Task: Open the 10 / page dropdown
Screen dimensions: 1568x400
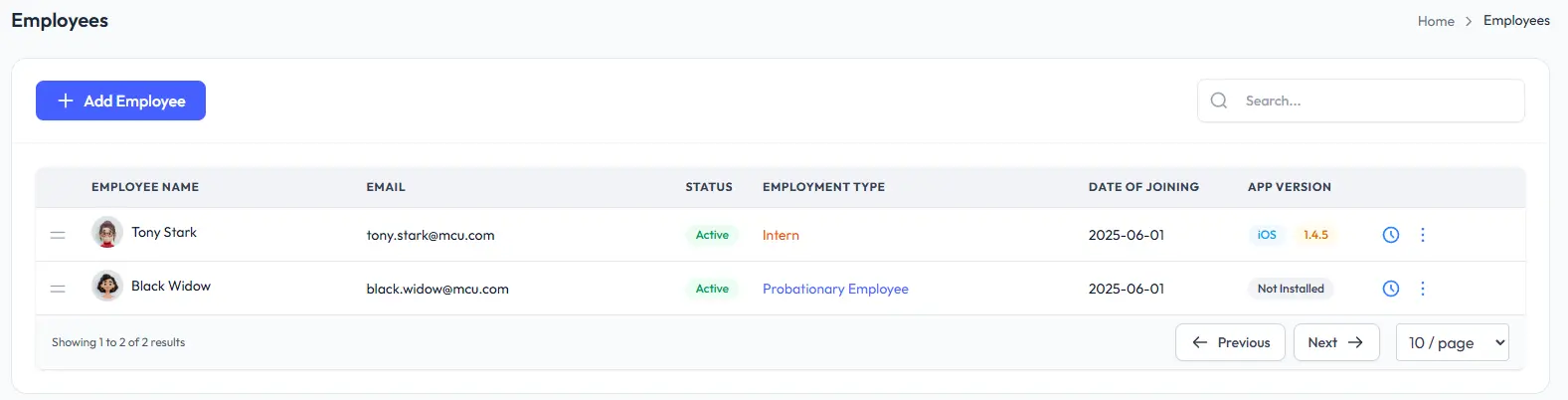Action: pos(1452,342)
